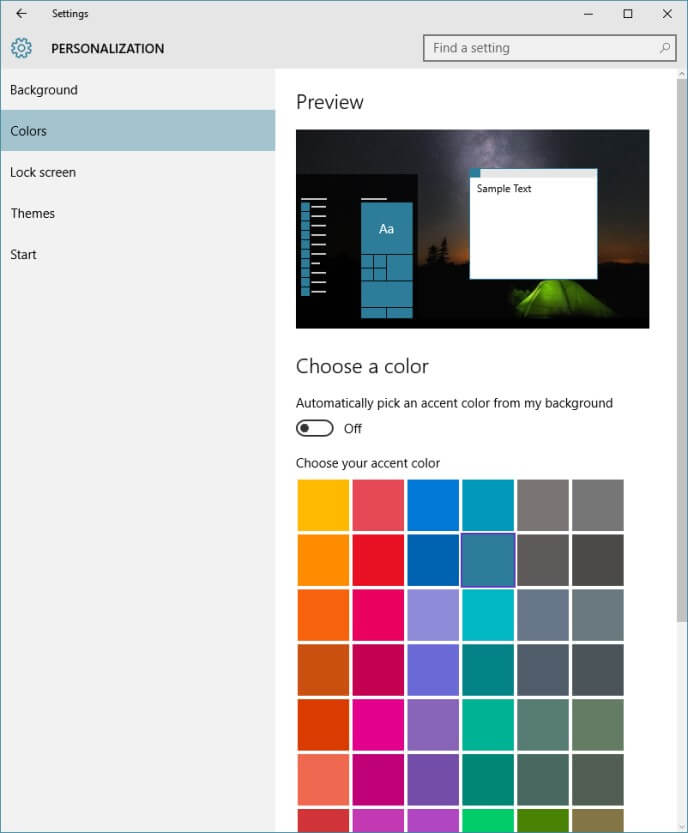Click the scrollbar down arrow
The width and height of the screenshot is (688, 833).
coord(682,827)
